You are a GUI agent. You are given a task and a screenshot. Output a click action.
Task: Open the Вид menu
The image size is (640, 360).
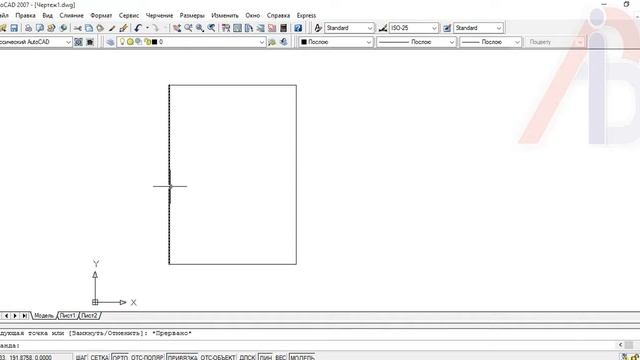(x=47, y=16)
